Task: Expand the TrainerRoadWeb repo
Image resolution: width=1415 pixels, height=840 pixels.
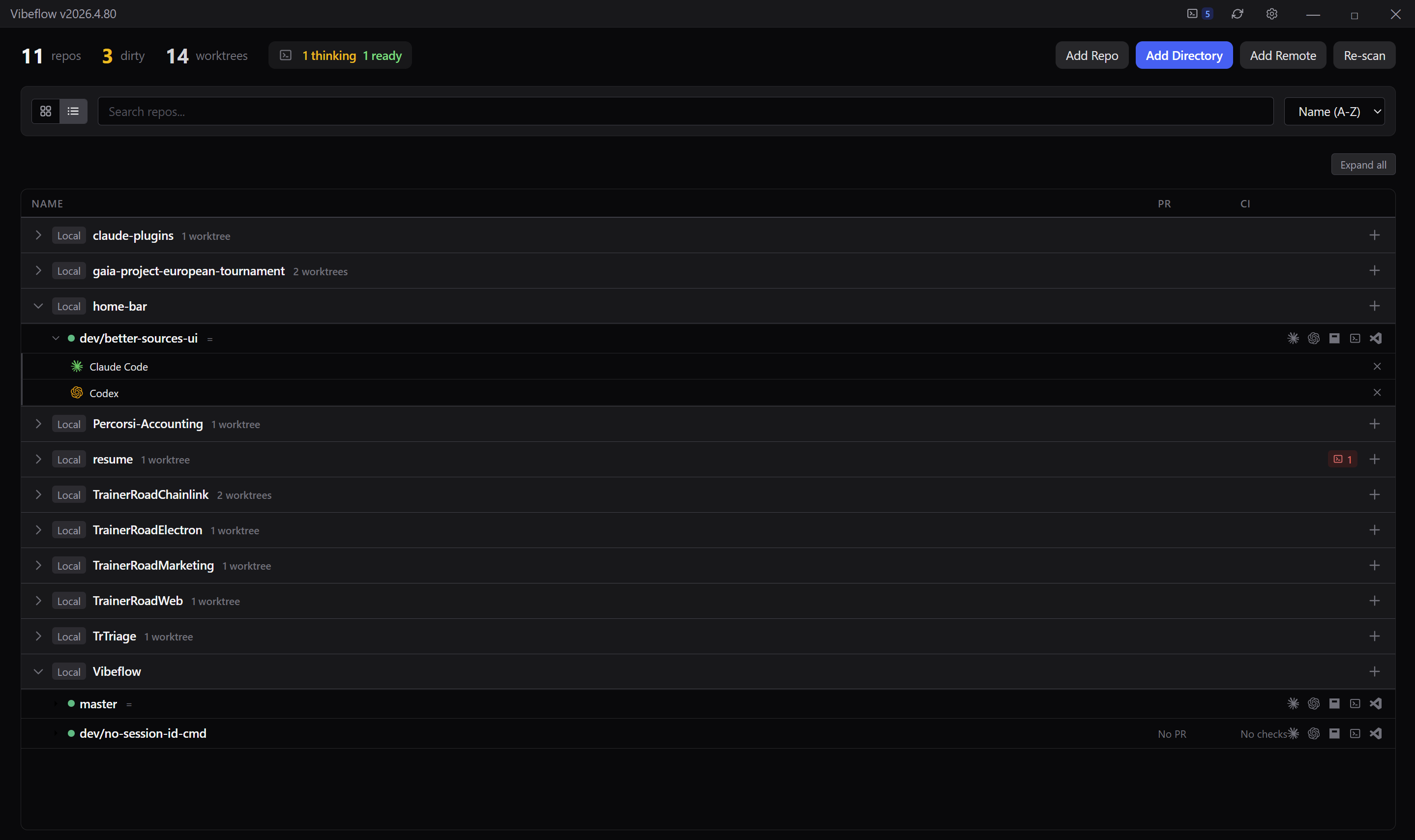Action: (38, 601)
